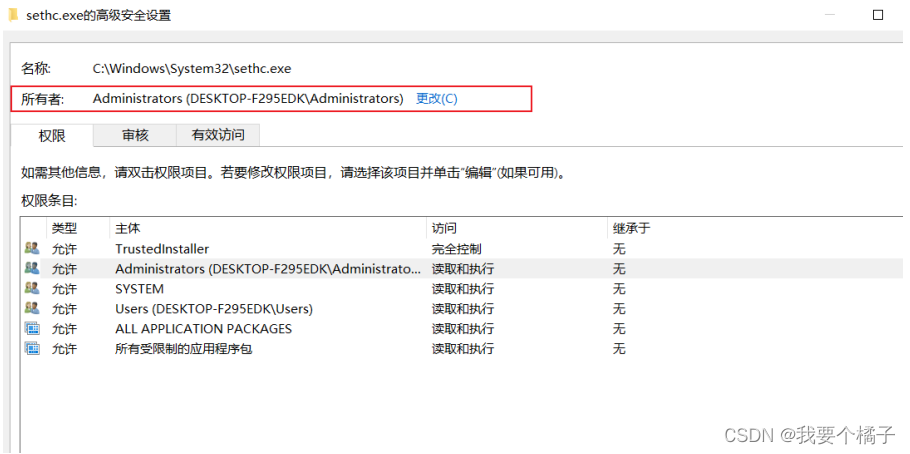
Task: Select the Administrators (DESKTOP-F295EDK) principal row
Action: [x=461, y=269]
